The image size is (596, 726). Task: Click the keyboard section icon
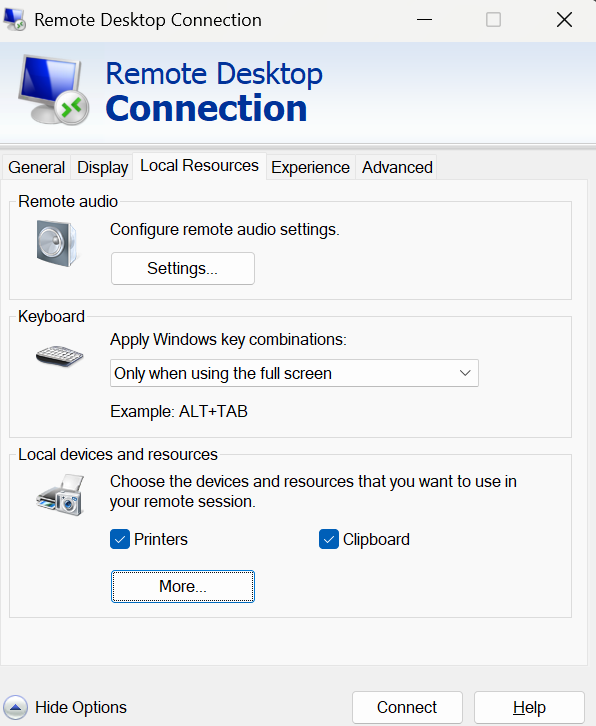(x=60, y=356)
